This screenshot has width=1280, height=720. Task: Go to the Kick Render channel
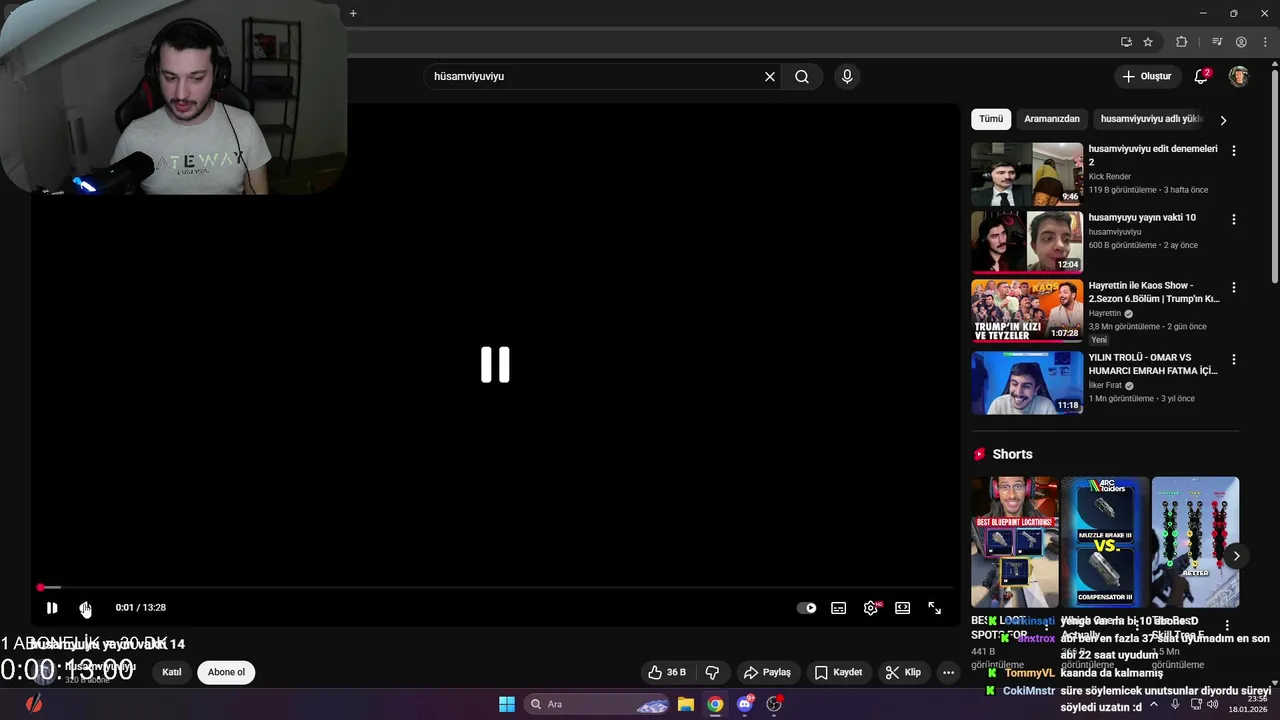1110,176
